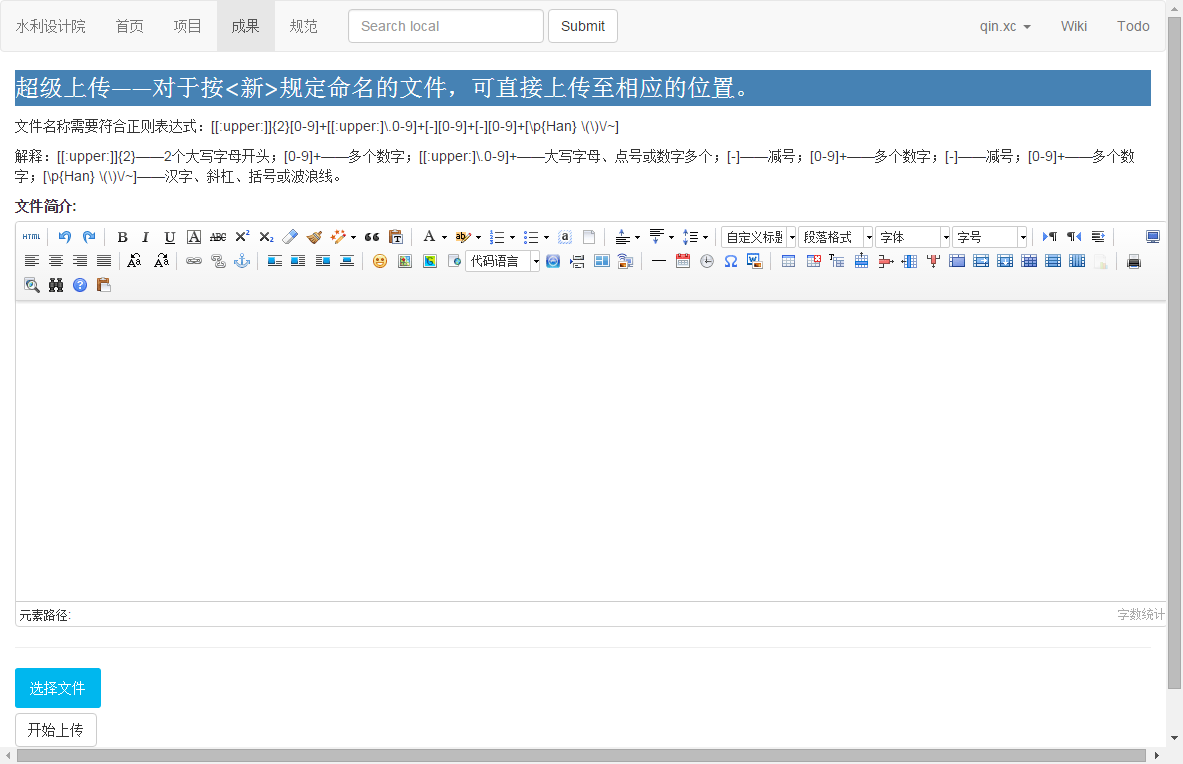Click paste as plain text icon
This screenshot has height=764, width=1183.
[396, 237]
